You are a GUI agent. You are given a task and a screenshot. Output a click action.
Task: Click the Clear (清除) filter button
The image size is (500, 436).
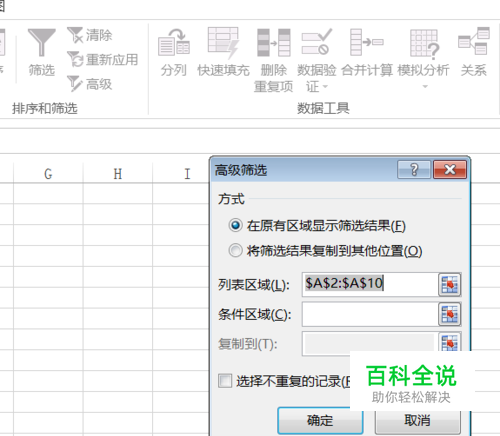(90, 35)
